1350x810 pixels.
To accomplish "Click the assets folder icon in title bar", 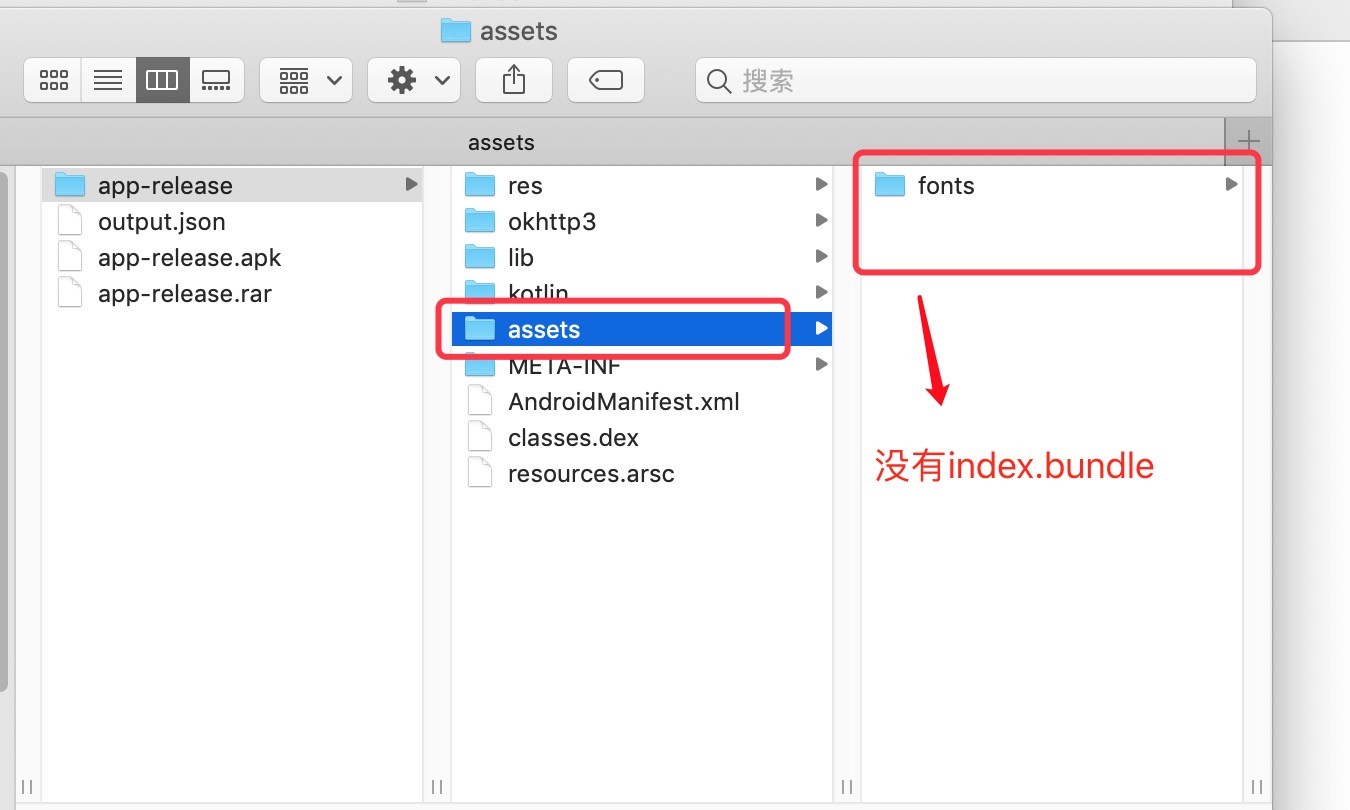I will [x=456, y=31].
